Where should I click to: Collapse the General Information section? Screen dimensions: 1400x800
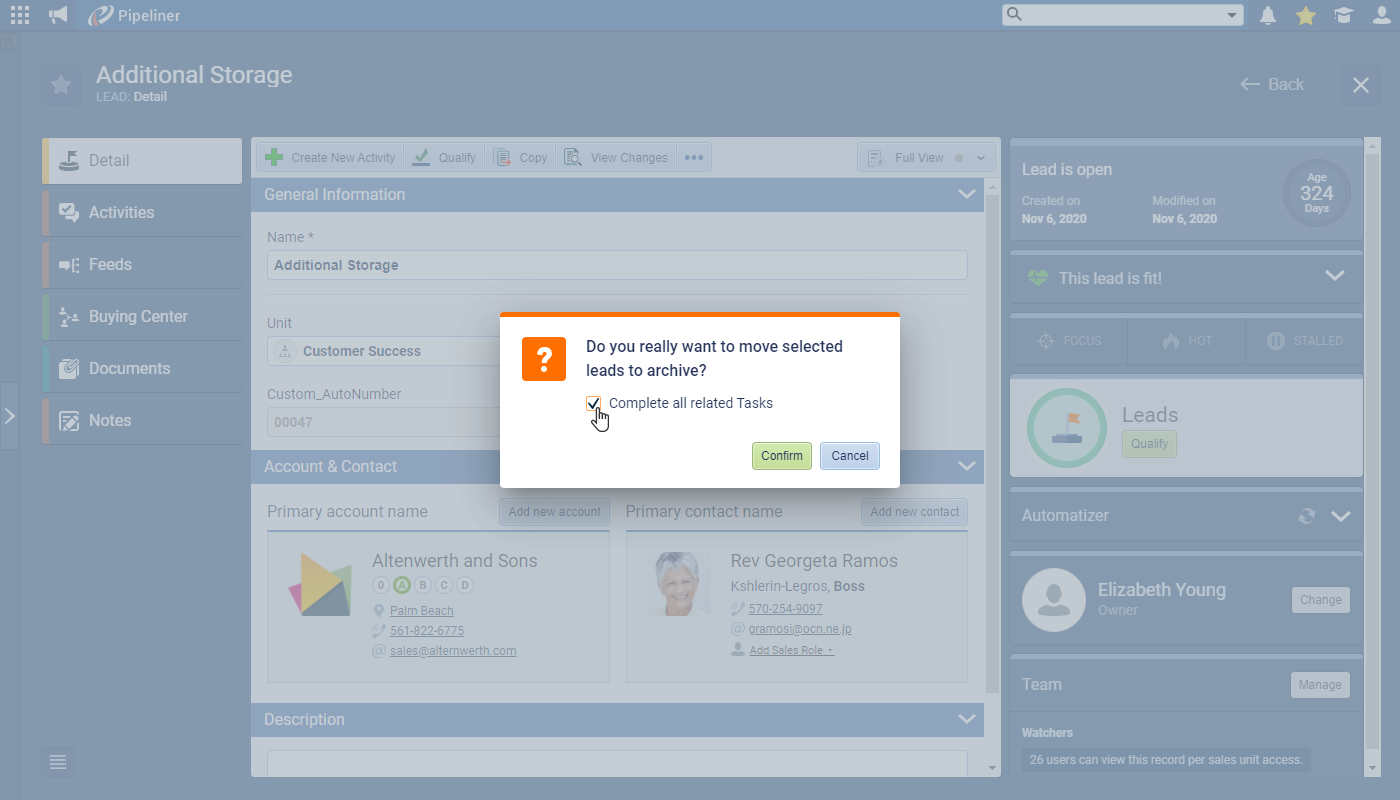(x=966, y=194)
